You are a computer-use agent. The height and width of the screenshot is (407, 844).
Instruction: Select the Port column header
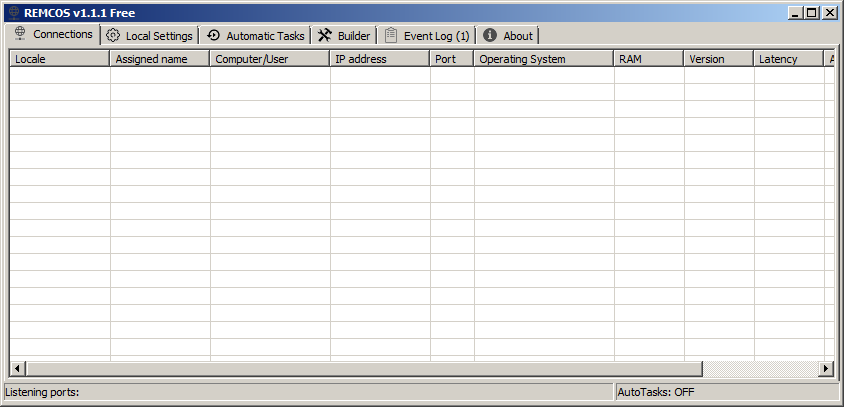451,59
